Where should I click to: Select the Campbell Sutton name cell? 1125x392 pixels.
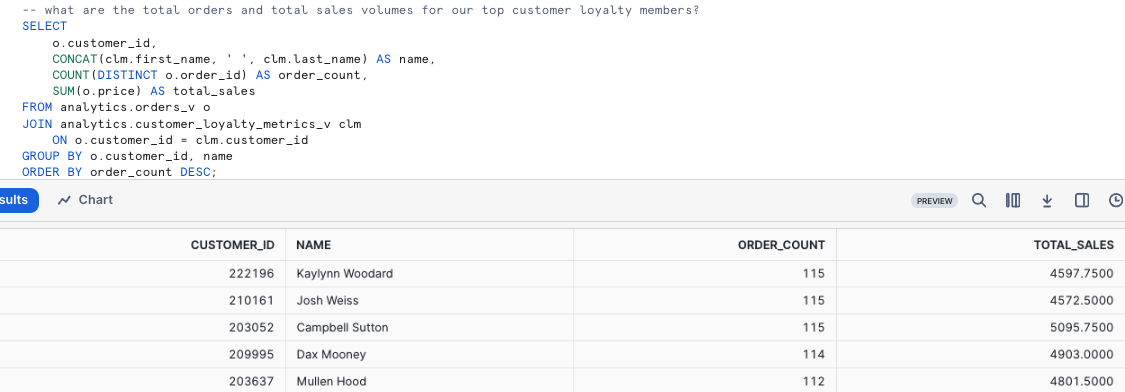coord(429,327)
